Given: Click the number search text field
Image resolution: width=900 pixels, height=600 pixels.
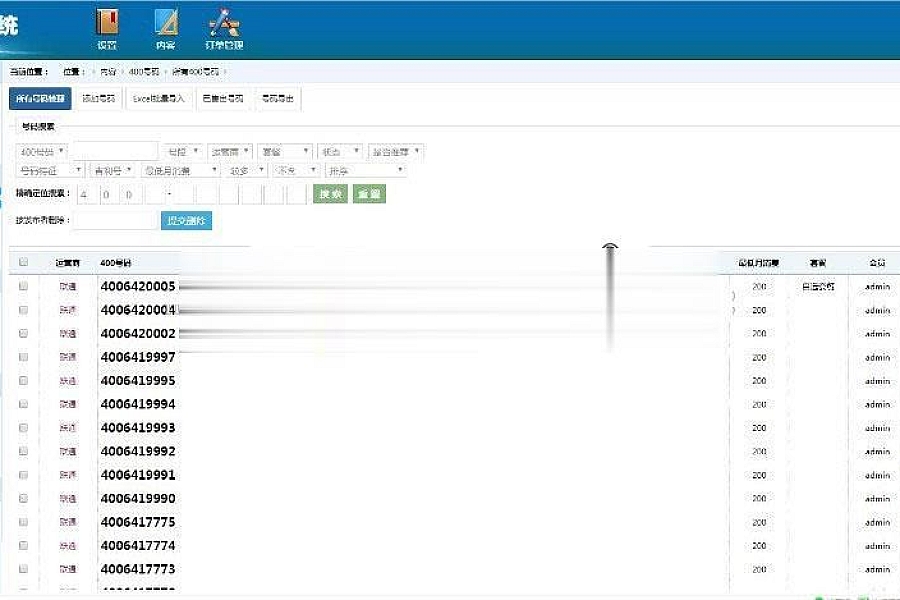Looking at the screenshot, I should tap(114, 152).
